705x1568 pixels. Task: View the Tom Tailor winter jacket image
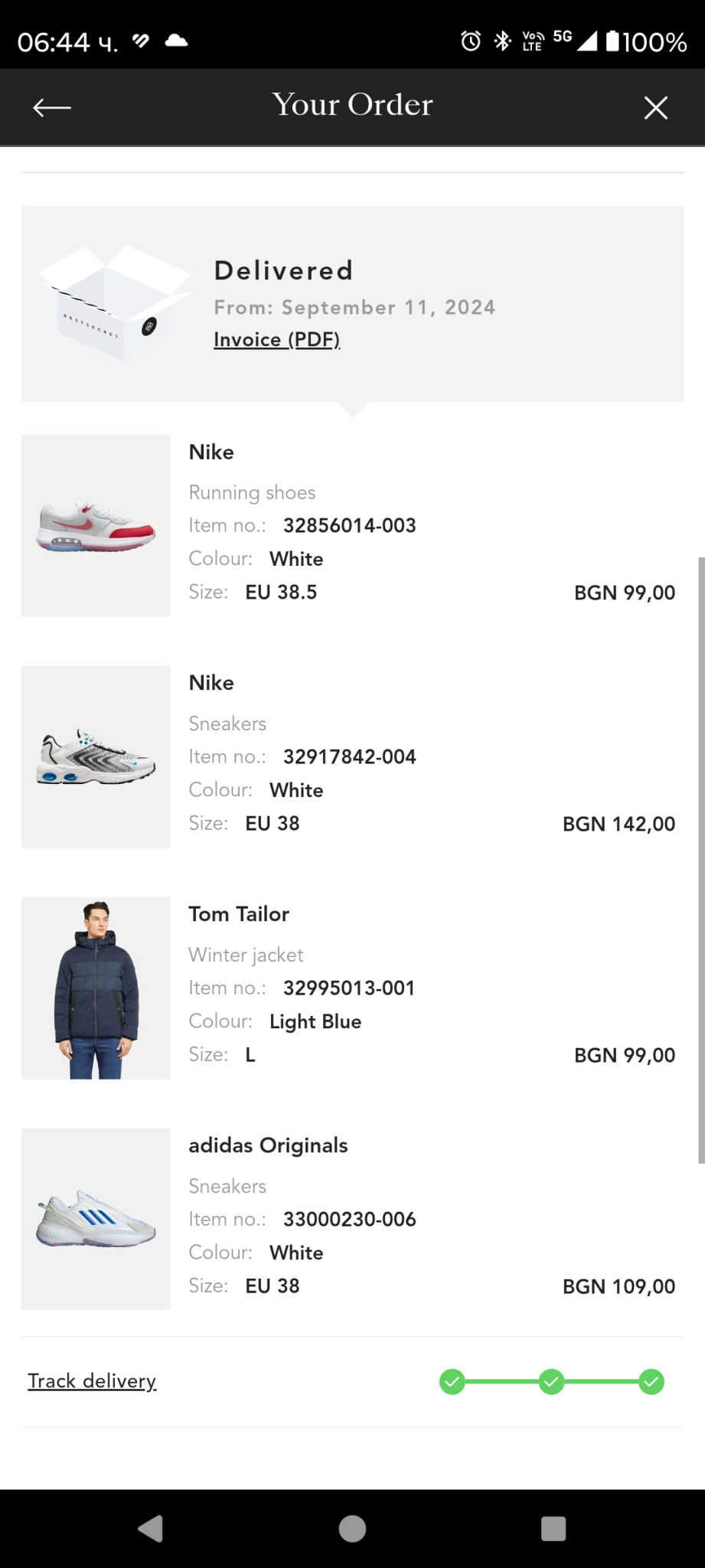click(96, 988)
